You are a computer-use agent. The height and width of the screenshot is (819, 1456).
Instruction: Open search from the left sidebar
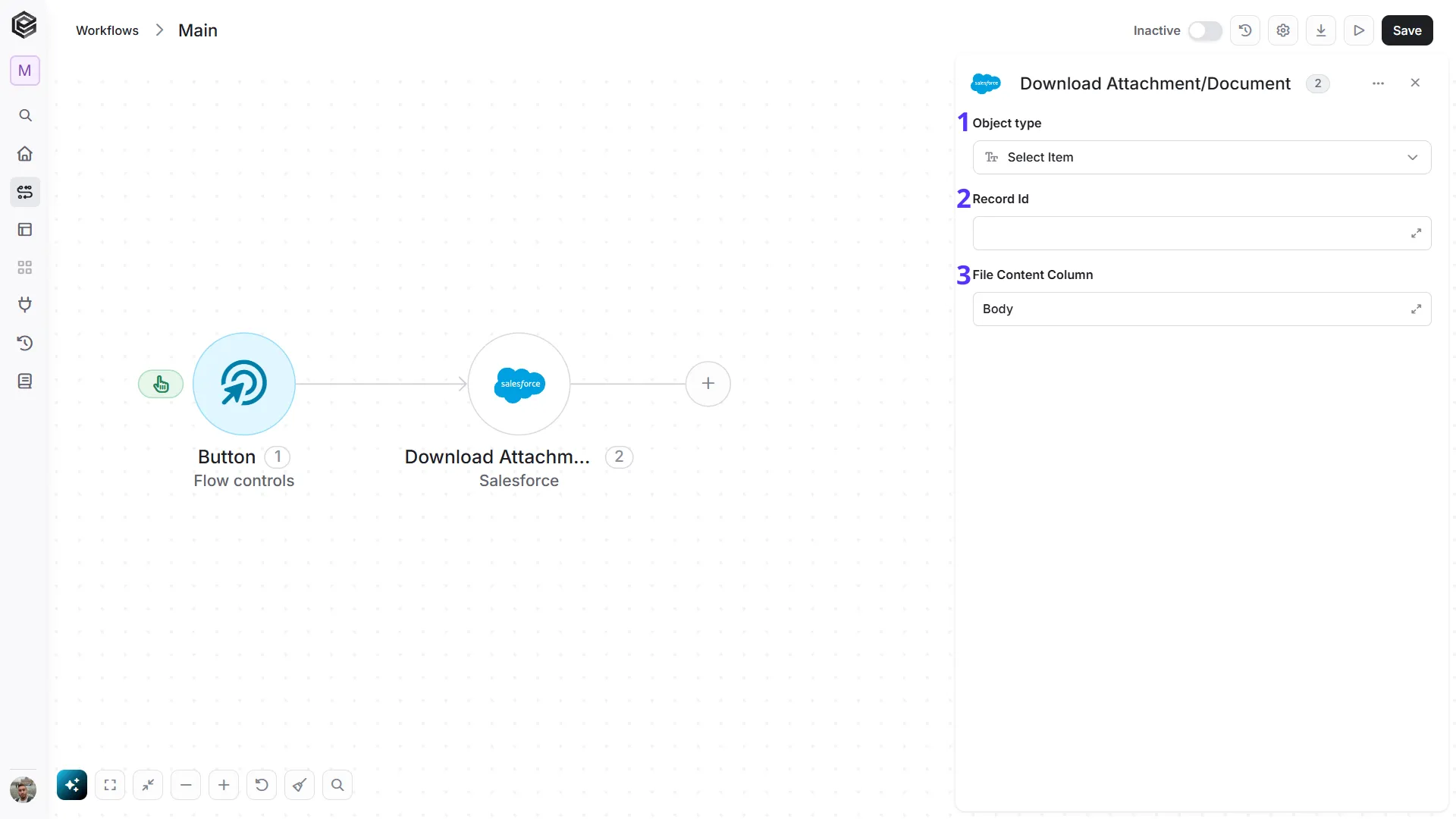tap(25, 115)
